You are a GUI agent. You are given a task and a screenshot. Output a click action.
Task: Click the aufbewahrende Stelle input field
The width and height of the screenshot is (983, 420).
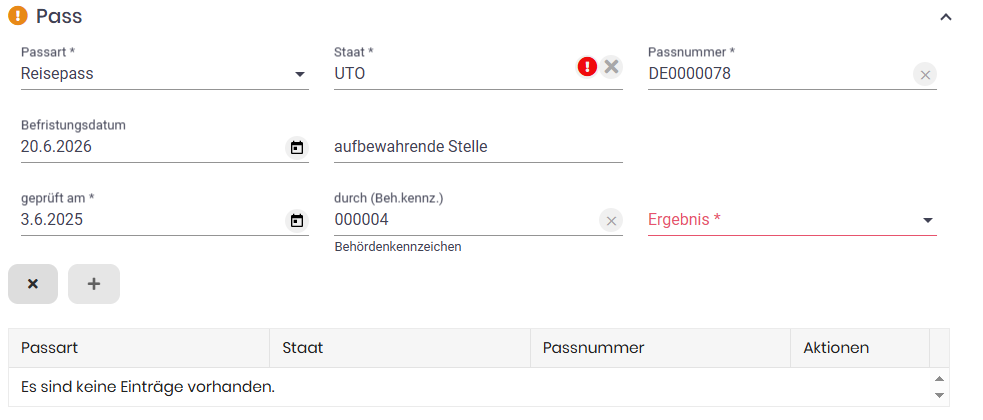coord(478,147)
